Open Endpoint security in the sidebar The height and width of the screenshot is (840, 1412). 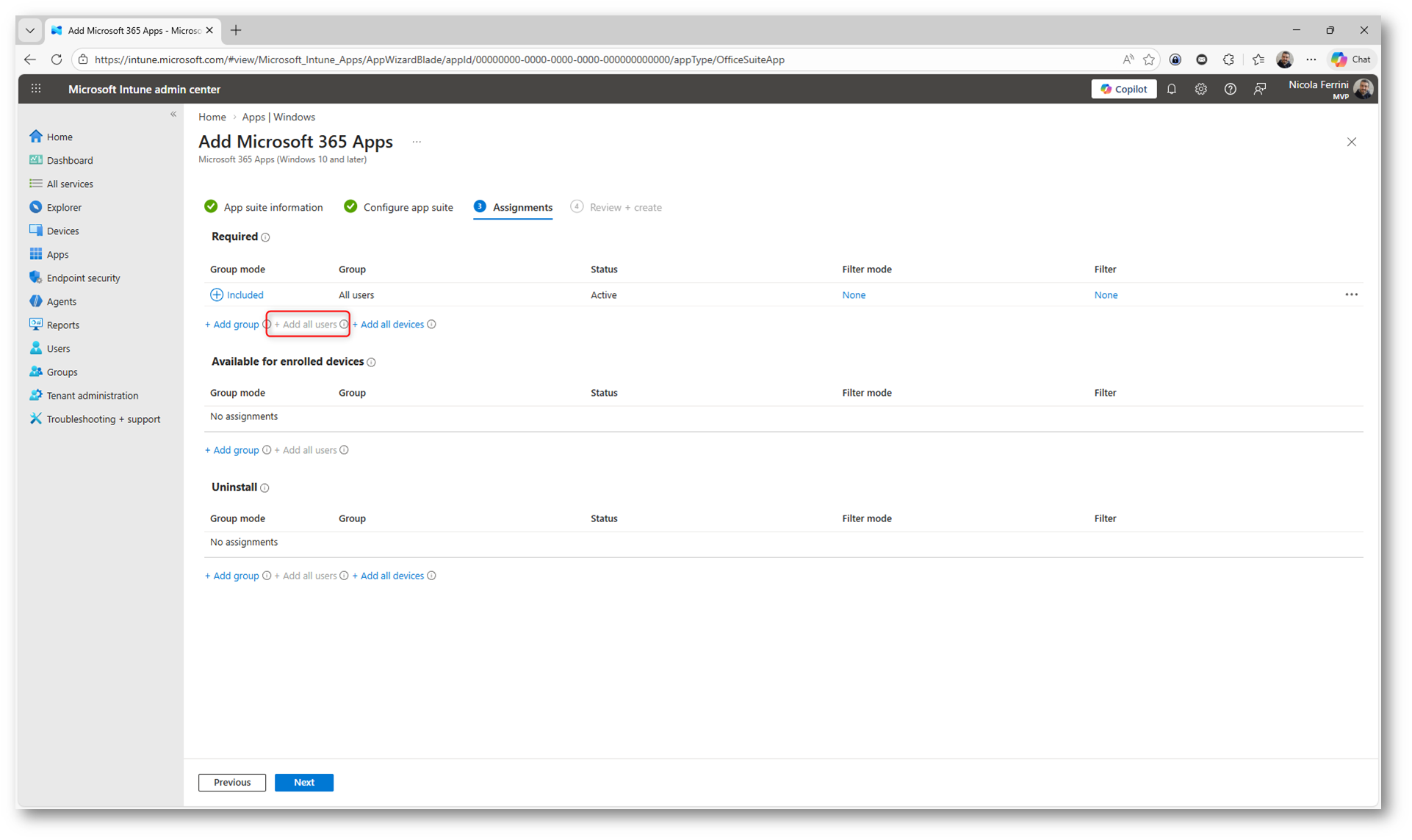83,278
